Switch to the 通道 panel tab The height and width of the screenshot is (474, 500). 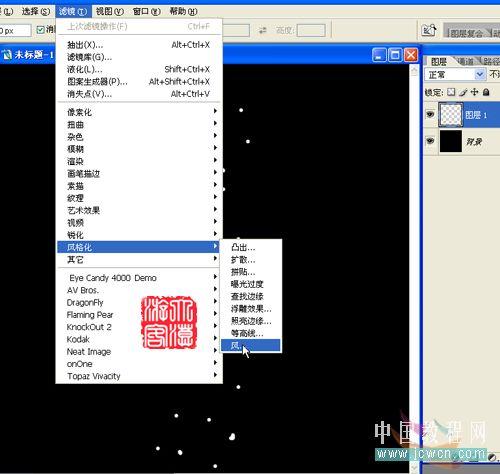(x=465, y=61)
